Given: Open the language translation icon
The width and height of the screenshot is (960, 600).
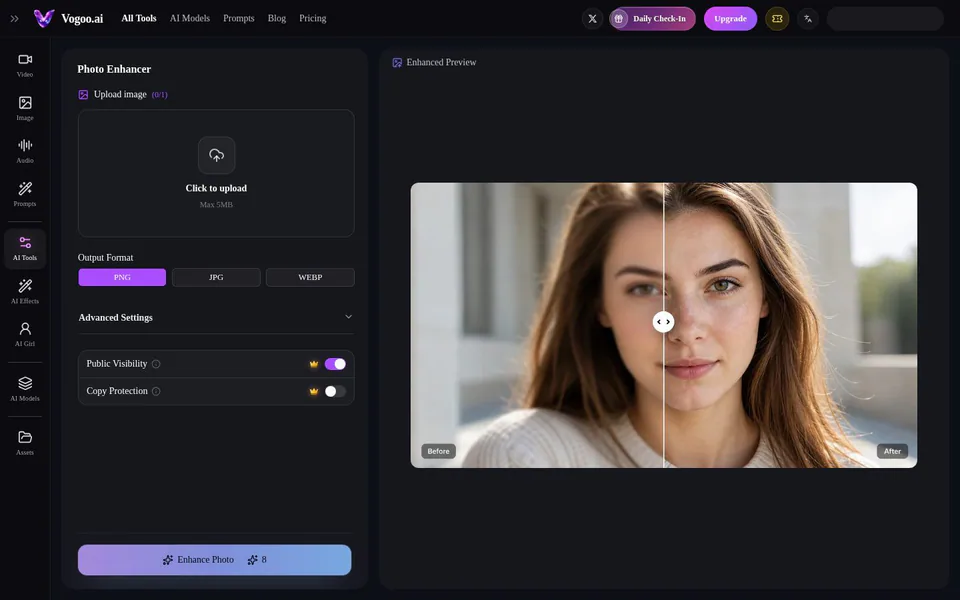Looking at the screenshot, I should coord(808,18).
